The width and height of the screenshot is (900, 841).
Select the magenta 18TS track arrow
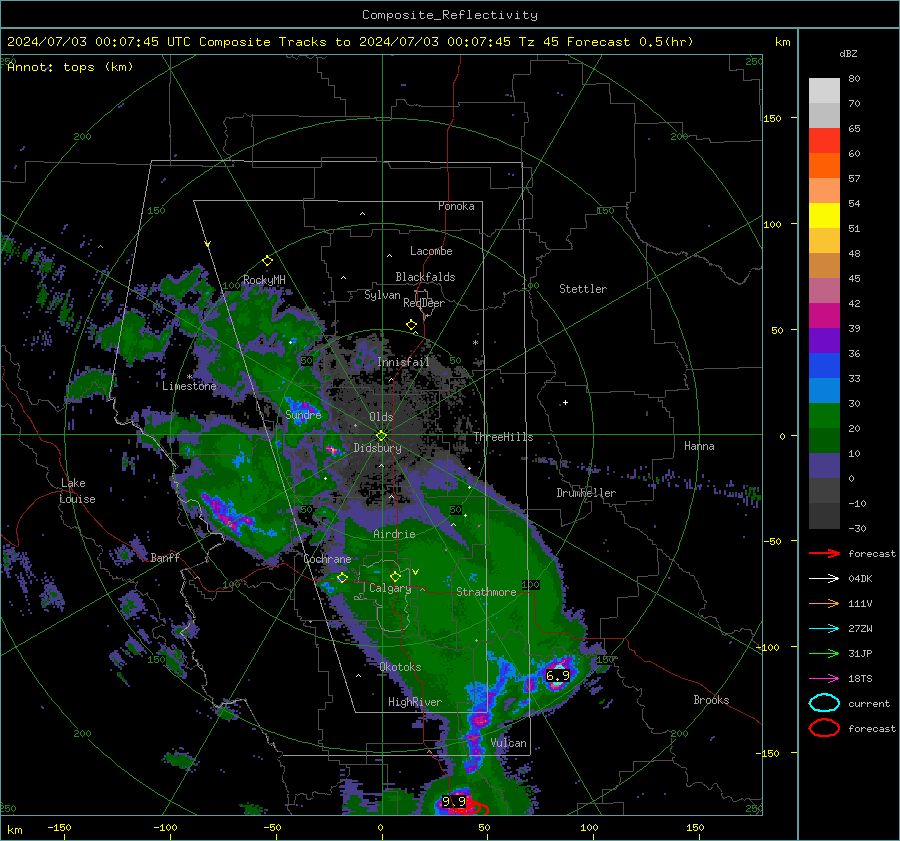(824, 679)
